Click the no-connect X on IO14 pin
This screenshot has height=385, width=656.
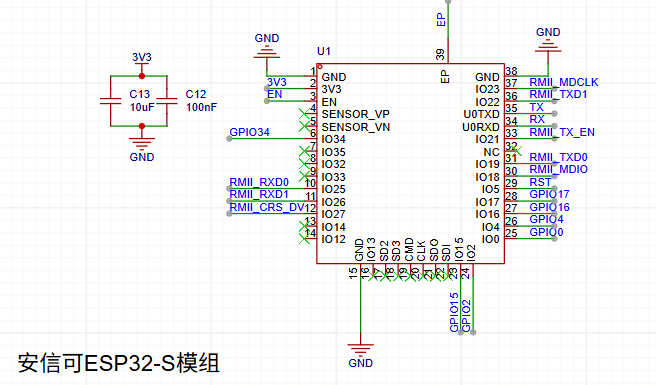coord(305,226)
